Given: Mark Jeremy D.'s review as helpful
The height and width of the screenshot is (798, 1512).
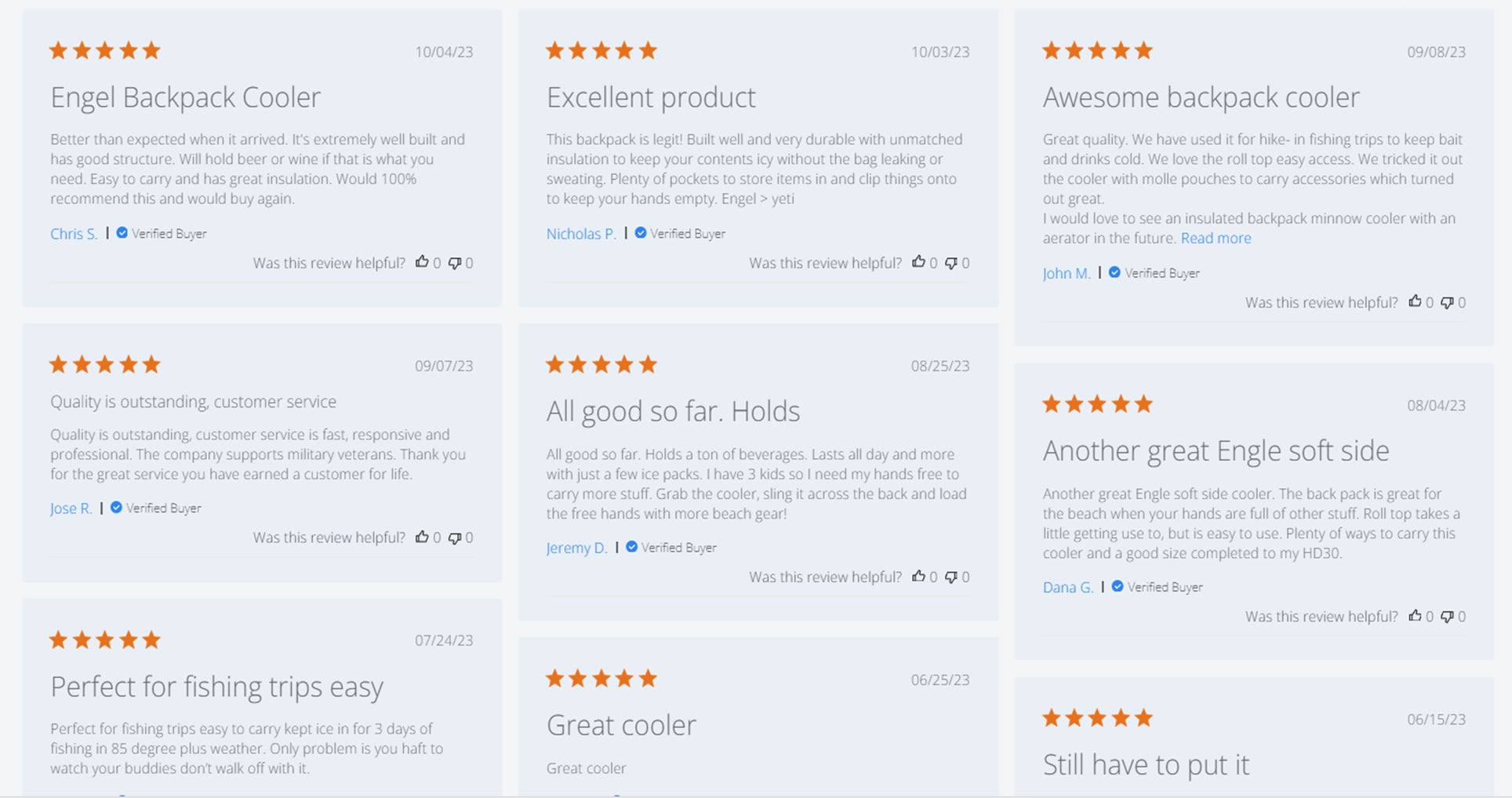Looking at the screenshot, I should [918, 576].
